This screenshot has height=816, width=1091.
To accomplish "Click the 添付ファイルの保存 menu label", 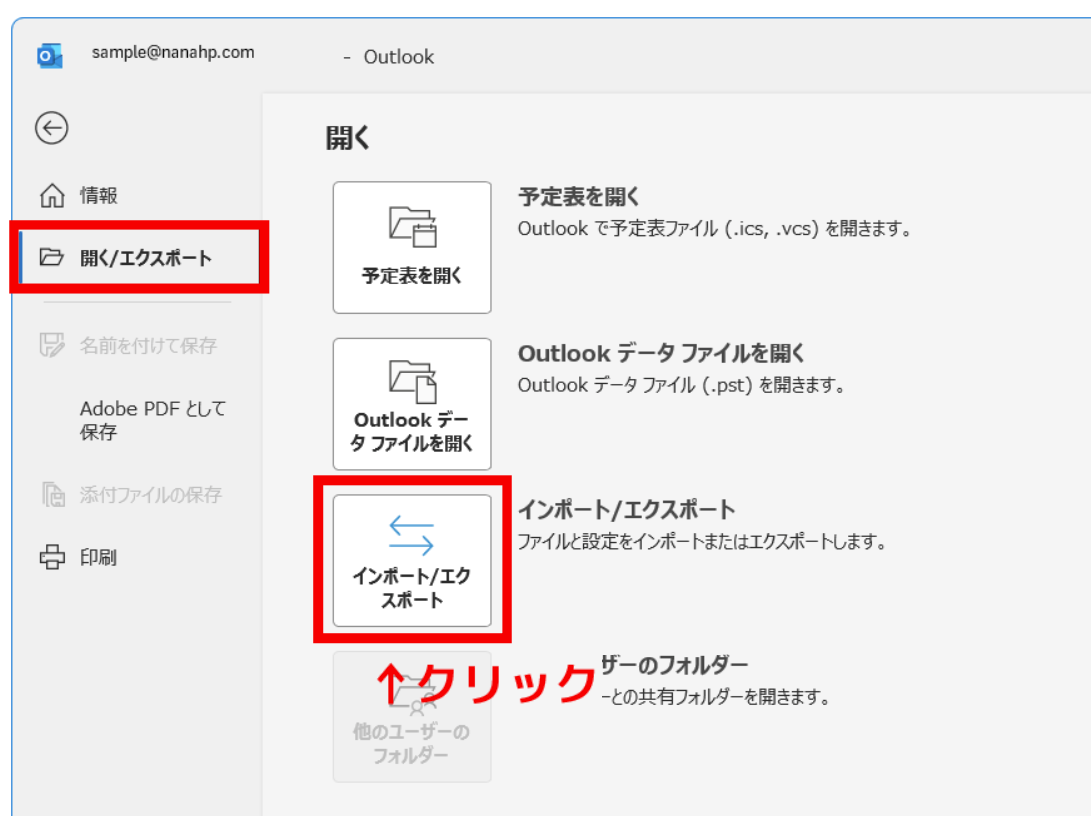I will [151, 495].
